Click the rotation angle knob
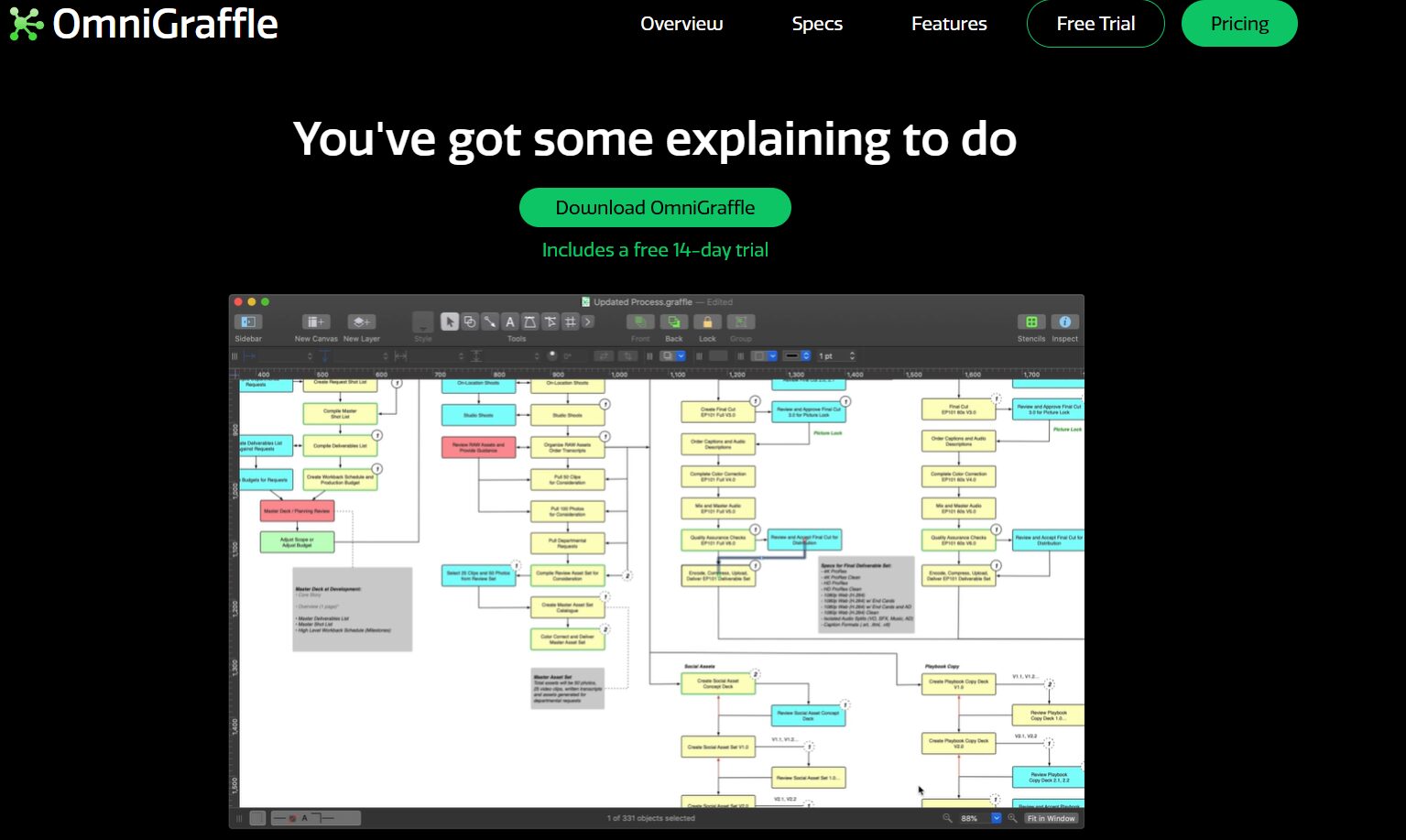Viewport: 1406px width, 840px height. pos(552,355)
